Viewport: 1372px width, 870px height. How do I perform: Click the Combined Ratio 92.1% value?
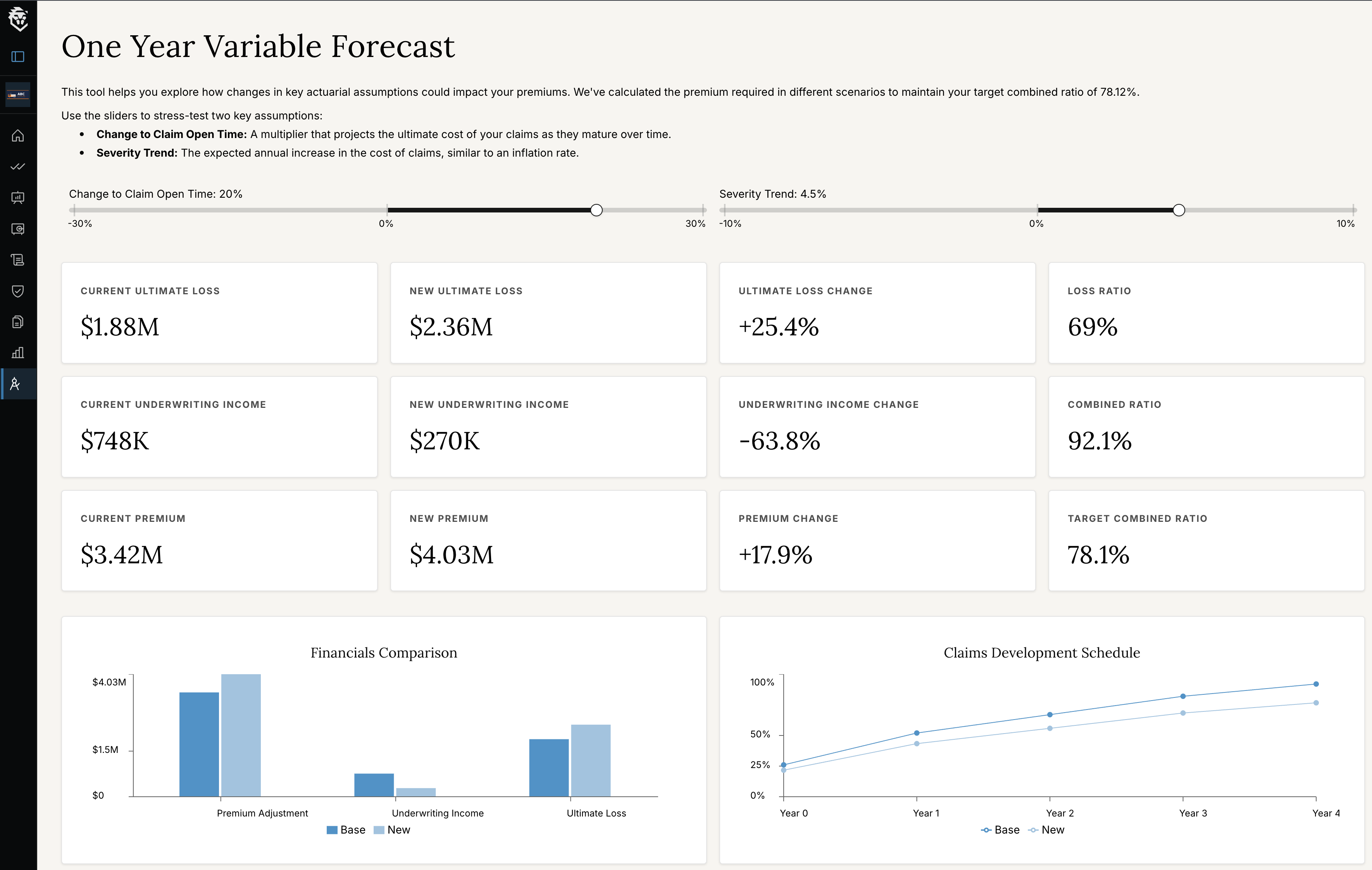(1100, 441)
